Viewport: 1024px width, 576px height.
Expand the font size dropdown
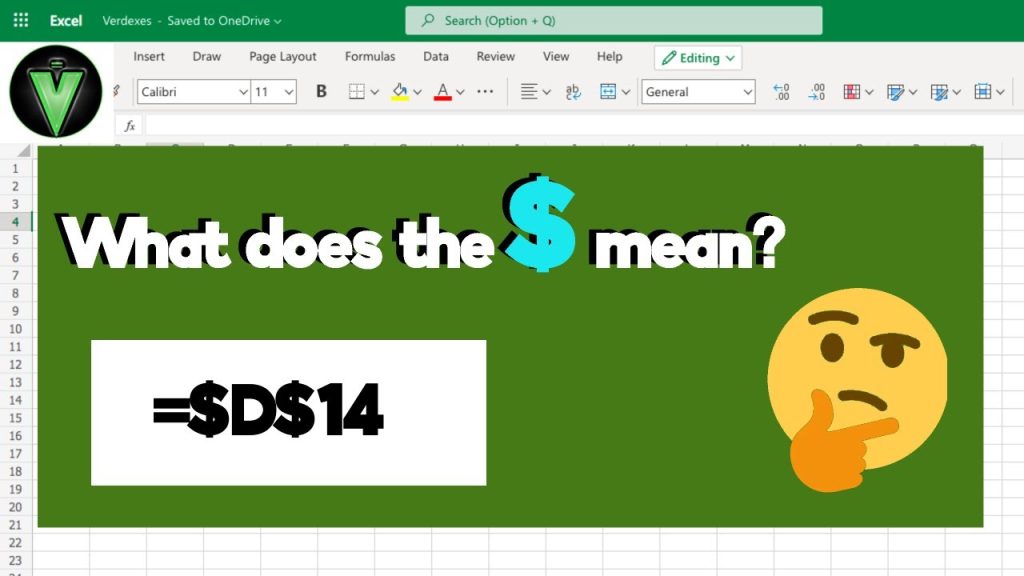pyautogui.click(x=289, y=92)
